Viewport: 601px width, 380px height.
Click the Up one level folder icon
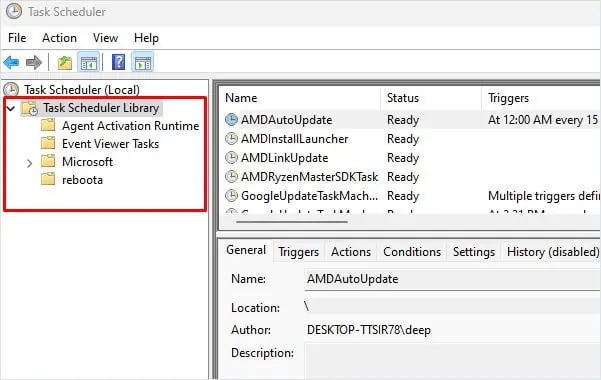[x=65, y=62]
